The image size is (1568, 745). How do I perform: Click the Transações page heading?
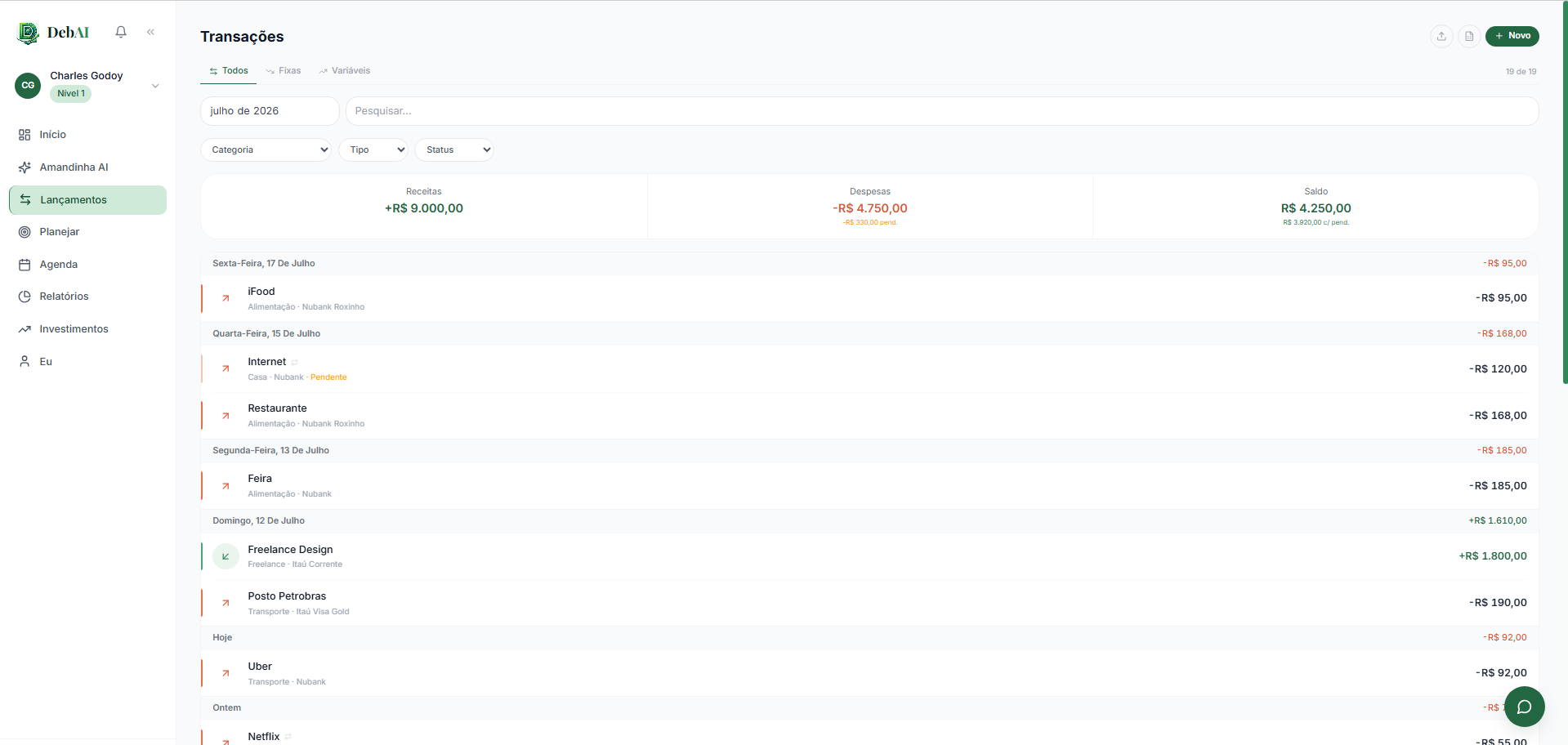242,37
